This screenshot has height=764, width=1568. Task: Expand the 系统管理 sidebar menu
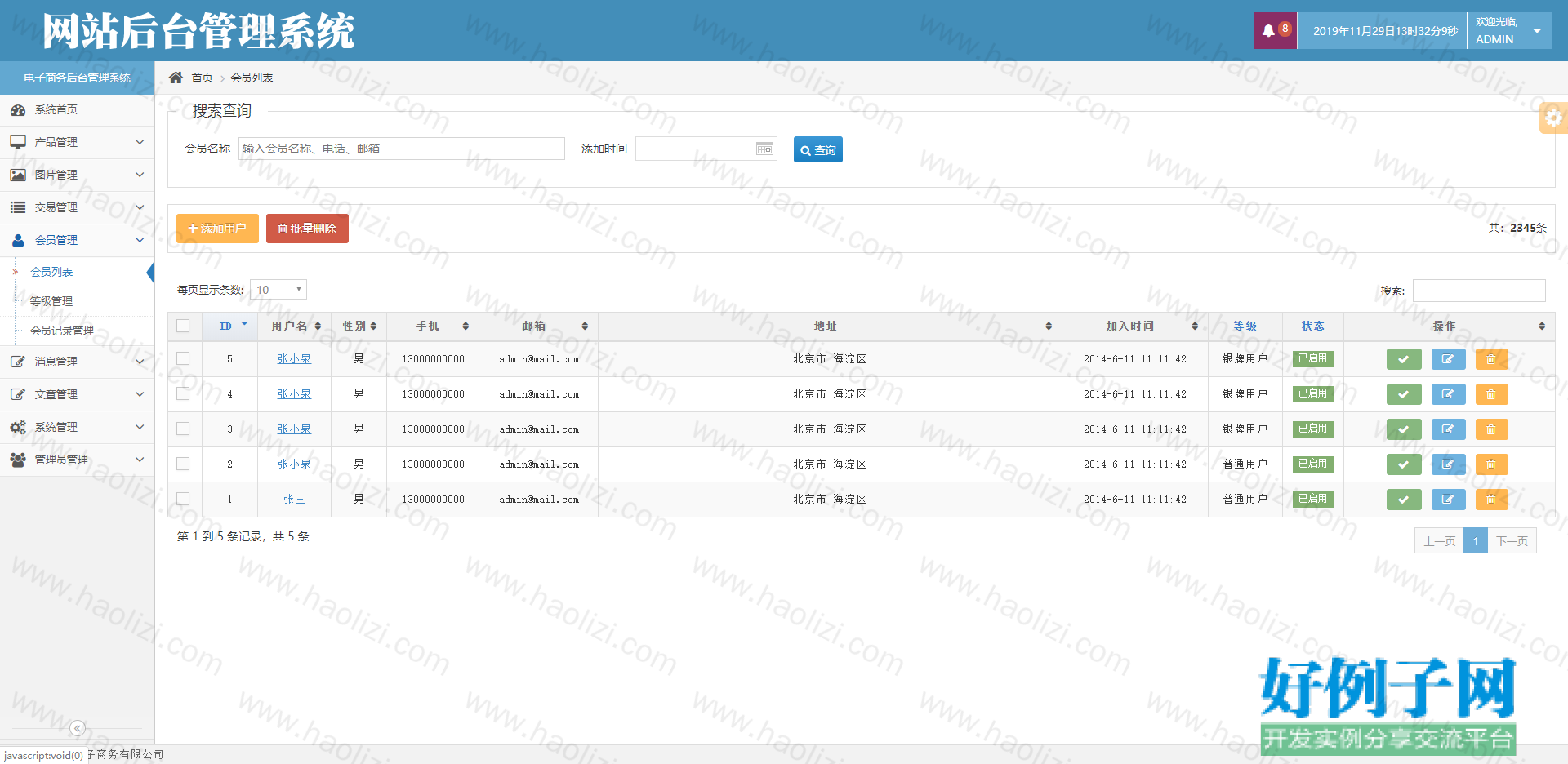[77, 427]
